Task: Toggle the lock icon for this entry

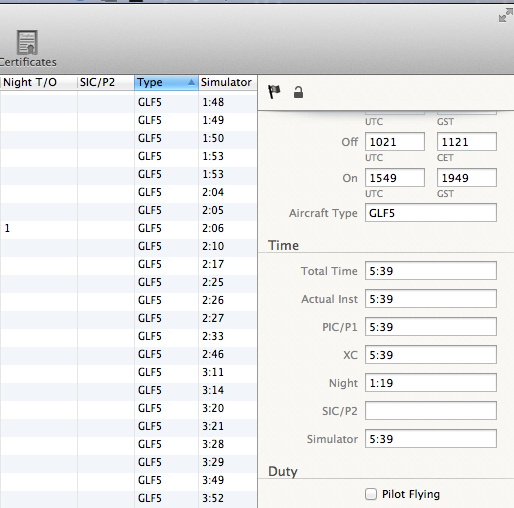Action: pyautogui.click(x=298, y=92)
